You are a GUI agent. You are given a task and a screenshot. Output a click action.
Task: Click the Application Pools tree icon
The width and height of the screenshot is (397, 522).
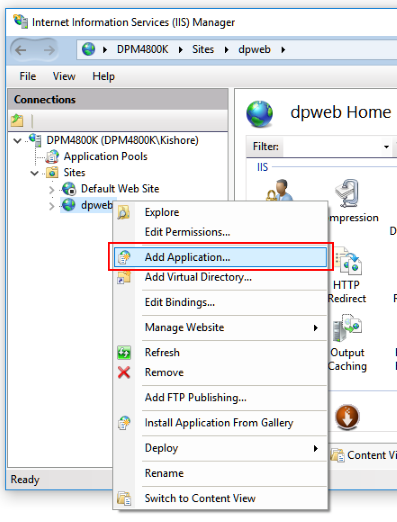(52, 156)
